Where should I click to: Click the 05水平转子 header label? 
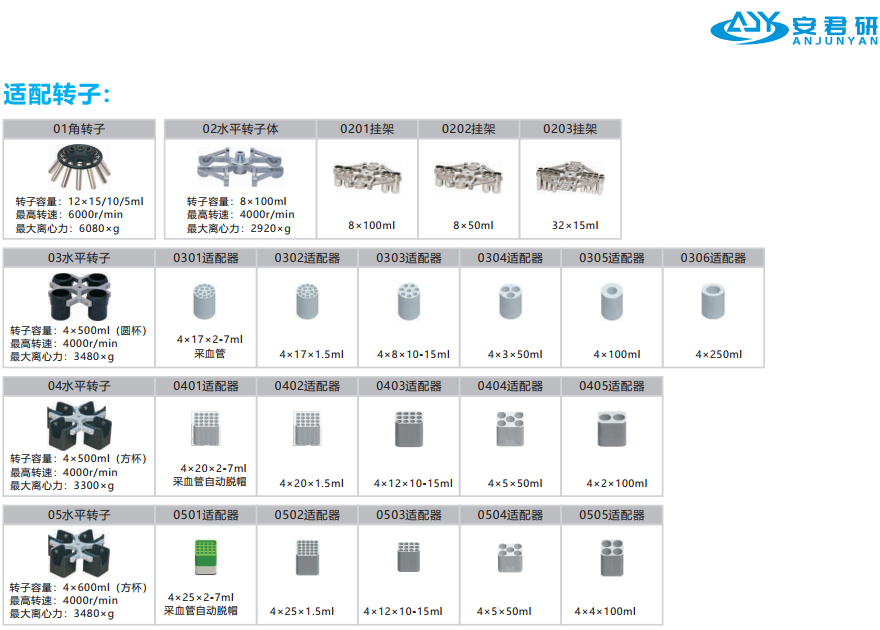pyautogui.click(x=78, y=515)
